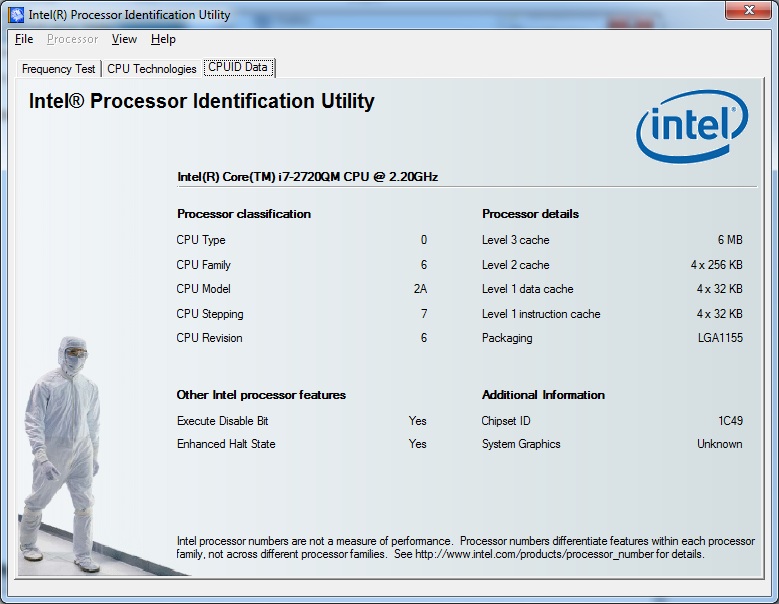This screenshot has width=779, height=604.
Task: Click the 'LGA1155' packaging value
Action: tap(720, 338)
